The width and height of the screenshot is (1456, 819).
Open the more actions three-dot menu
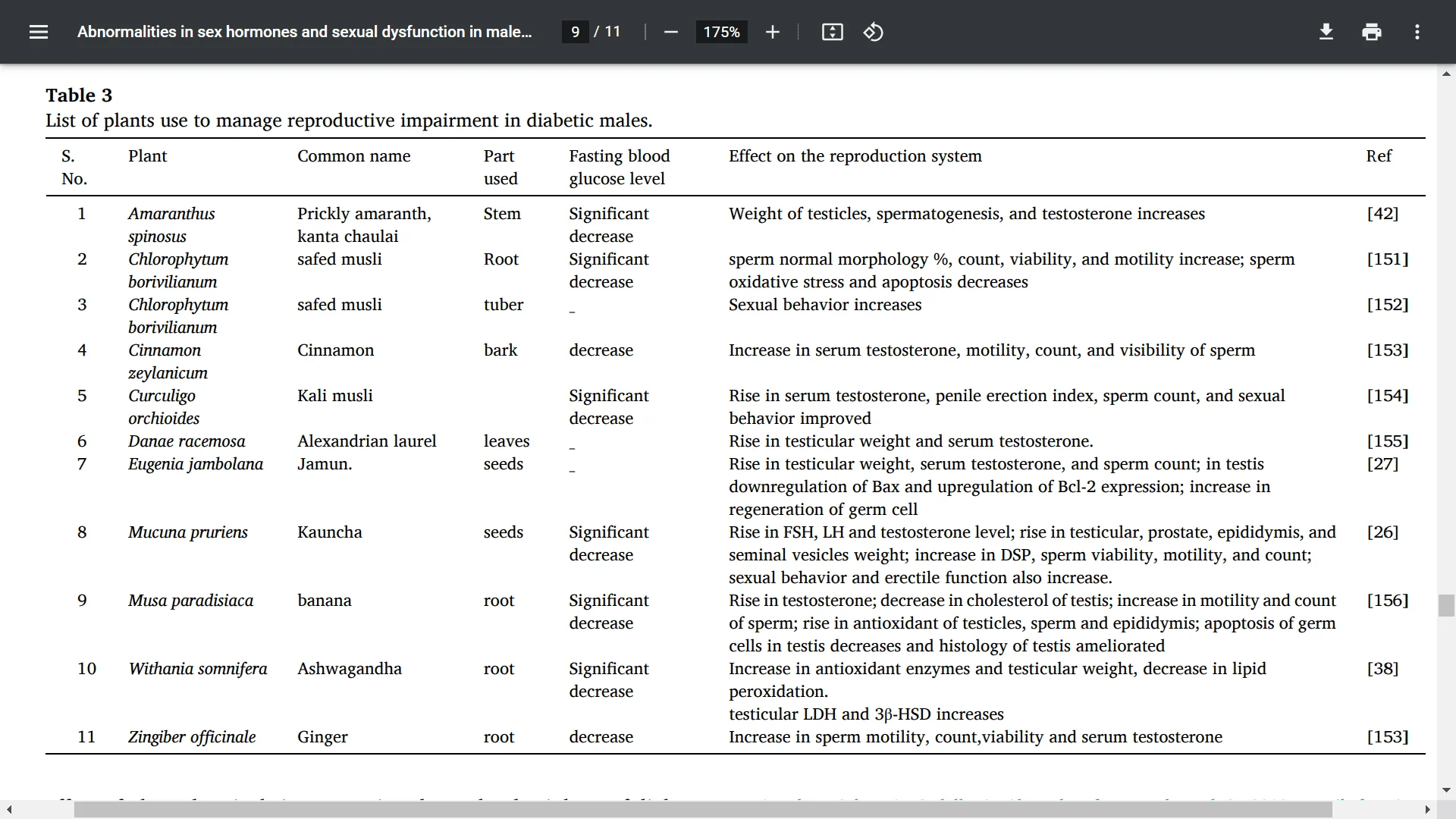[x=1417, y=32]
